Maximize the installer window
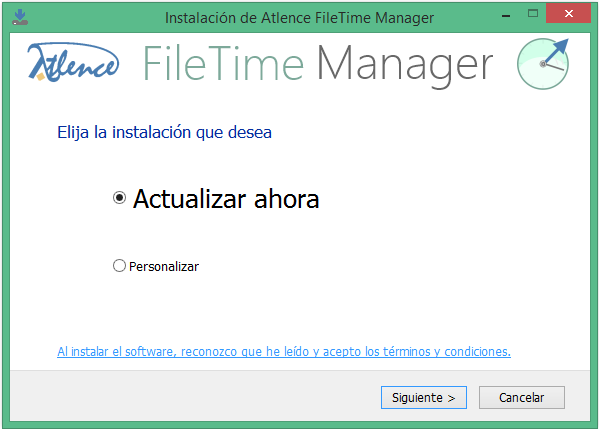This screenshot has height=429, width=599. point(533,14)
